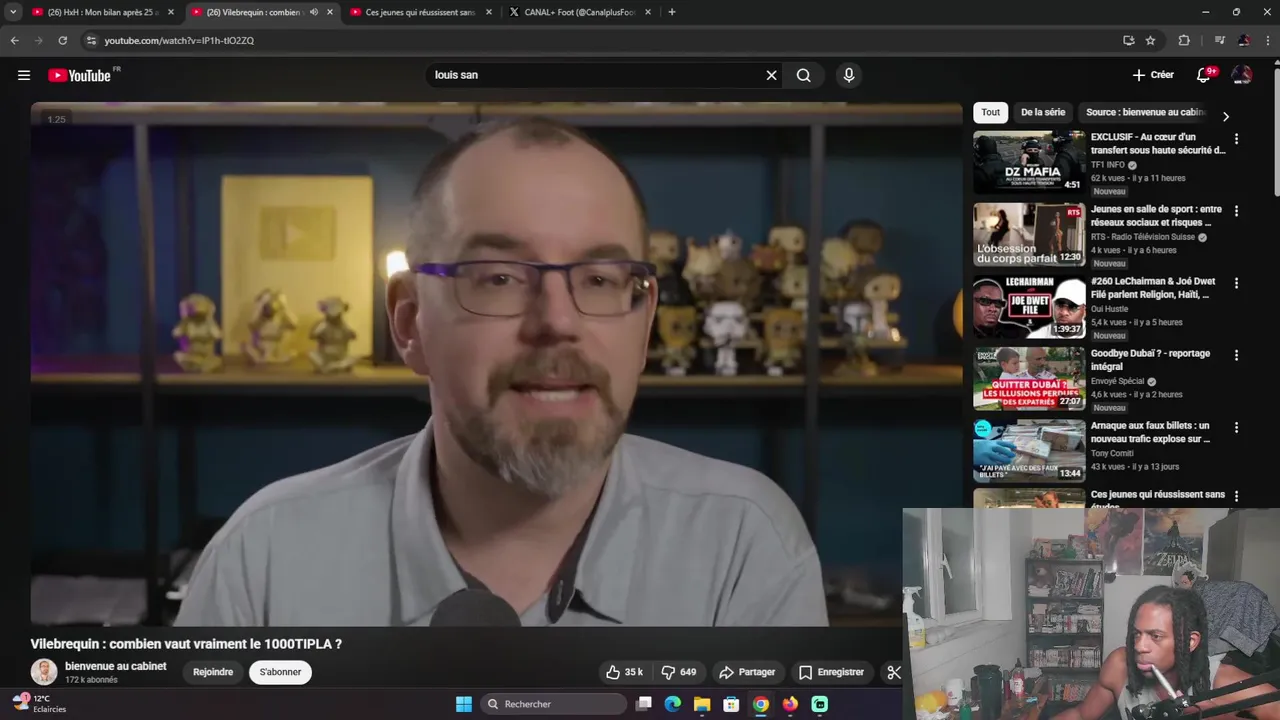Viewport: 1280px width, 720px height.
Task: Open the Windows Start menu
Action: tap(464, 704)
